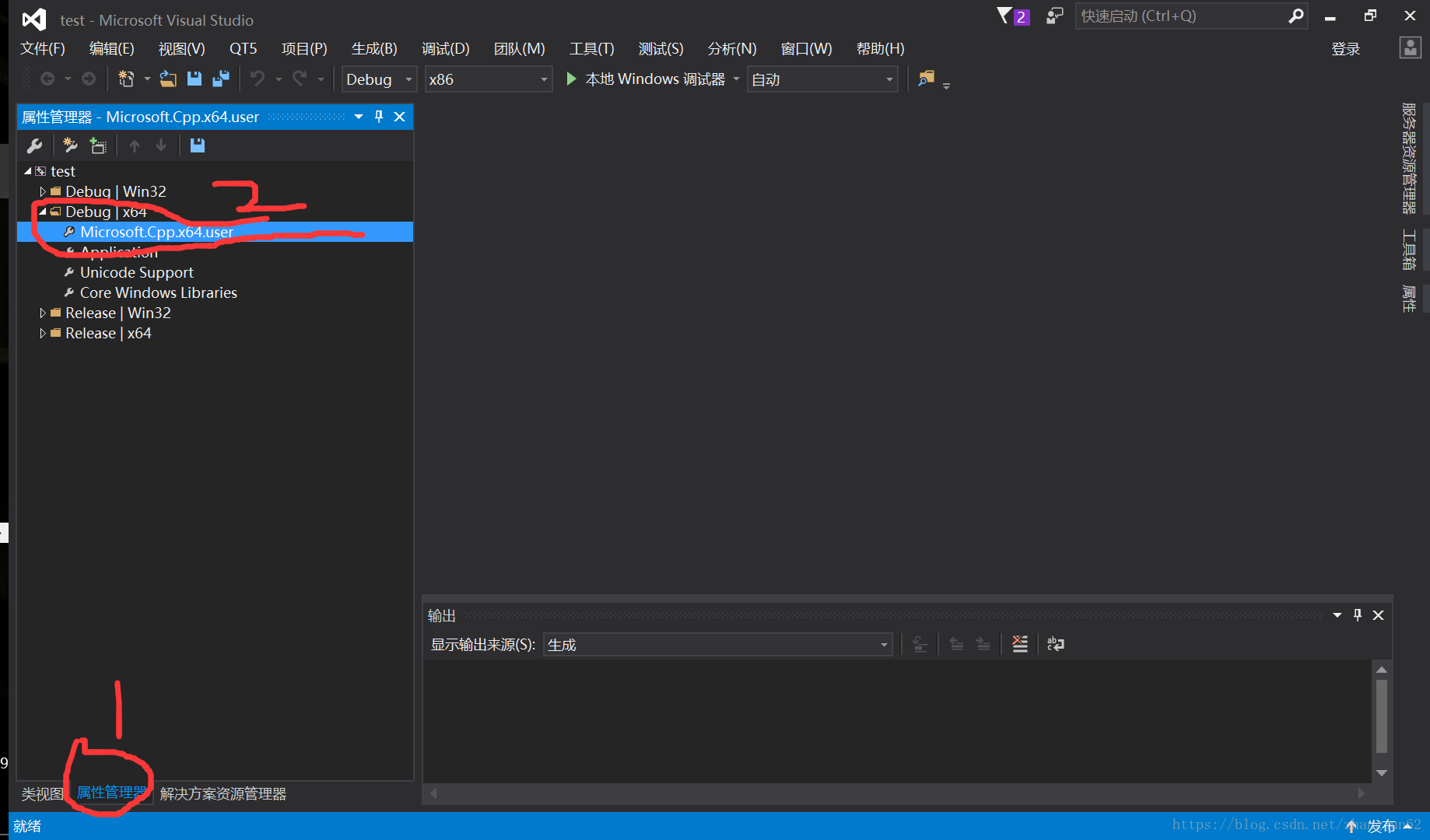Click the save file icon in main toolbar
Screen dimensions: 1430x840
tap(195, 79)
